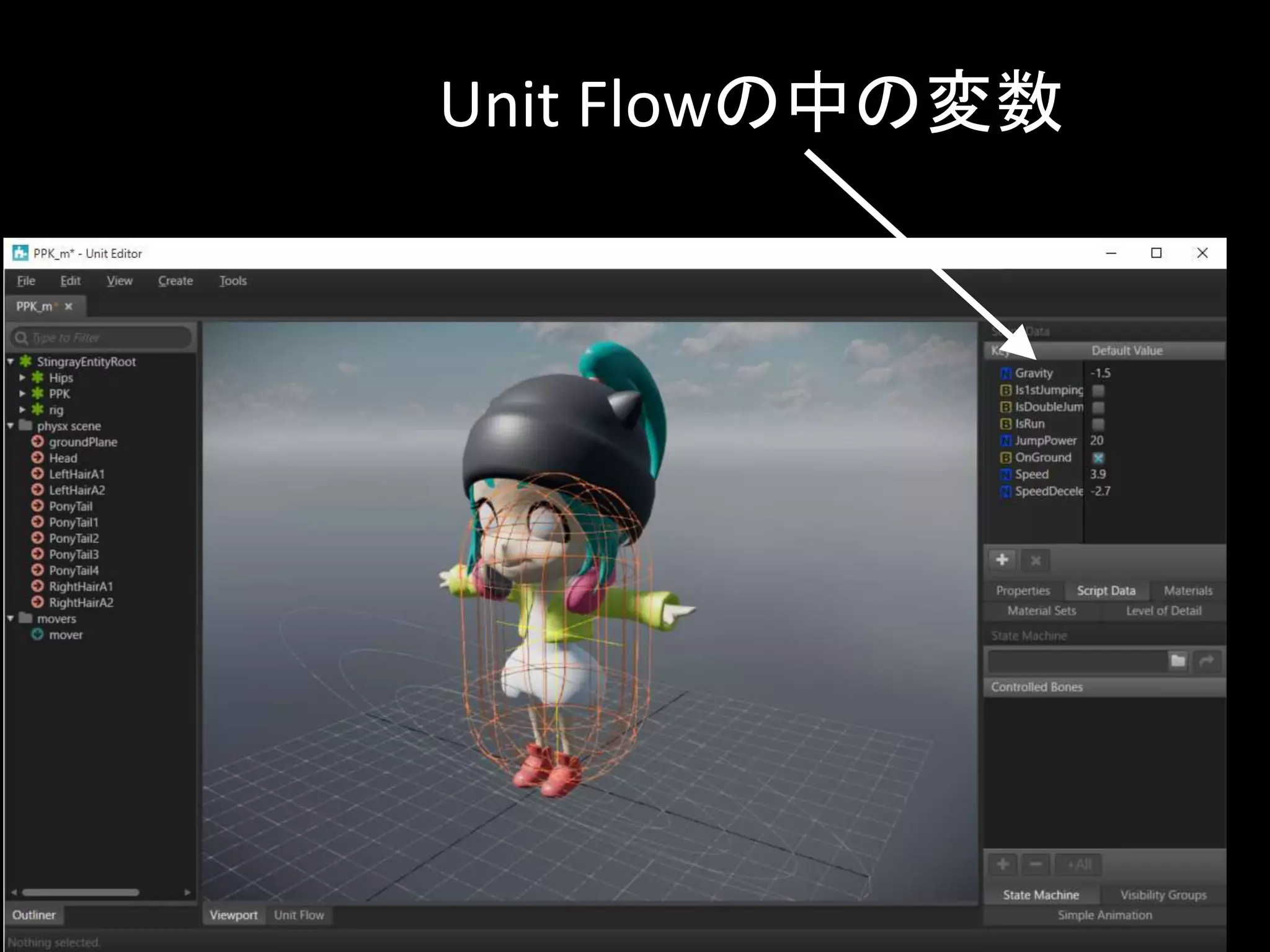Click the Gravity default value -1.5
Screen dimensions: 1270x952
[1101, 373]
